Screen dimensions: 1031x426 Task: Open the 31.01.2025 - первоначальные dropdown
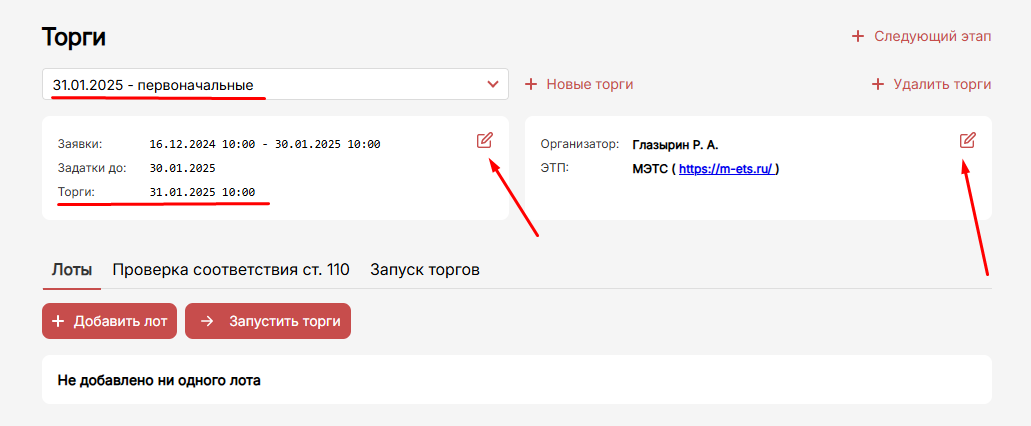click(275, 84)
